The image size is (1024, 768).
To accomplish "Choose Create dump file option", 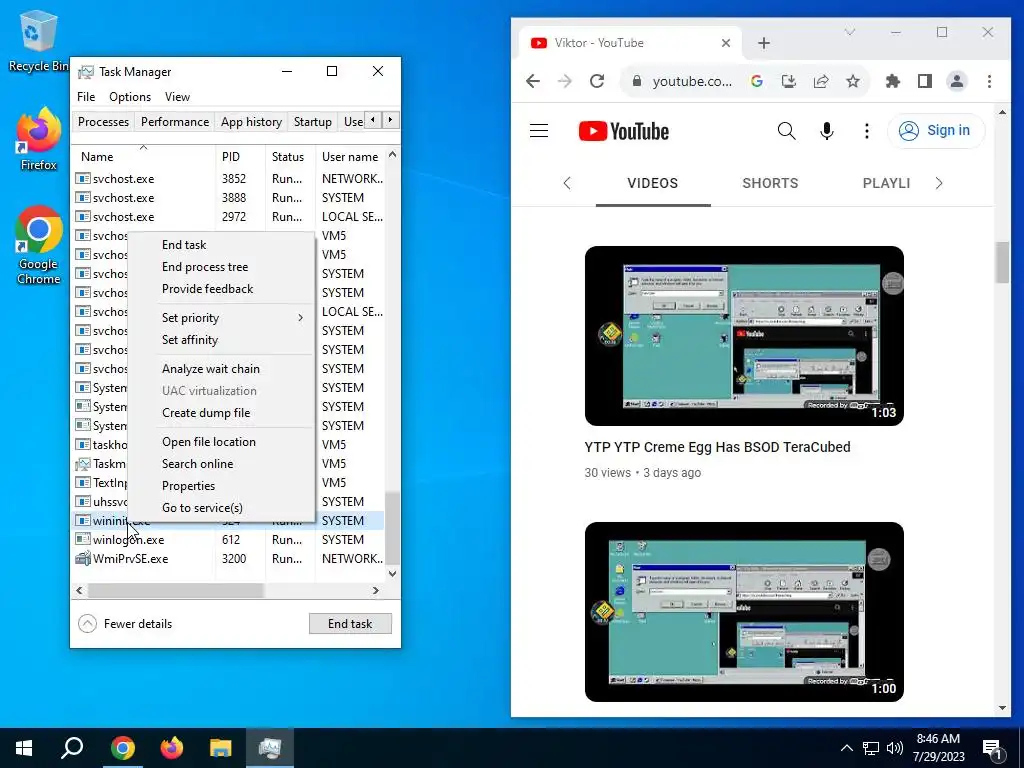I will point(206,413).
